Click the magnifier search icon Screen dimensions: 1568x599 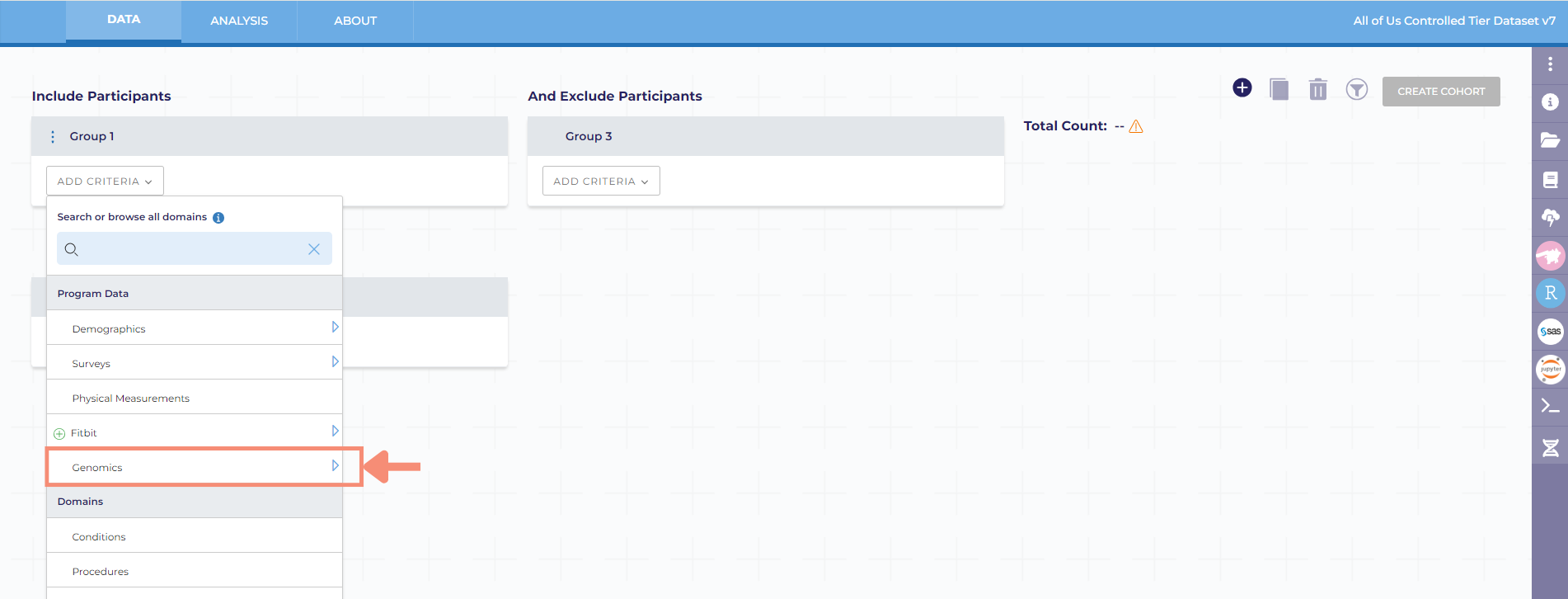tap(72, 249)
